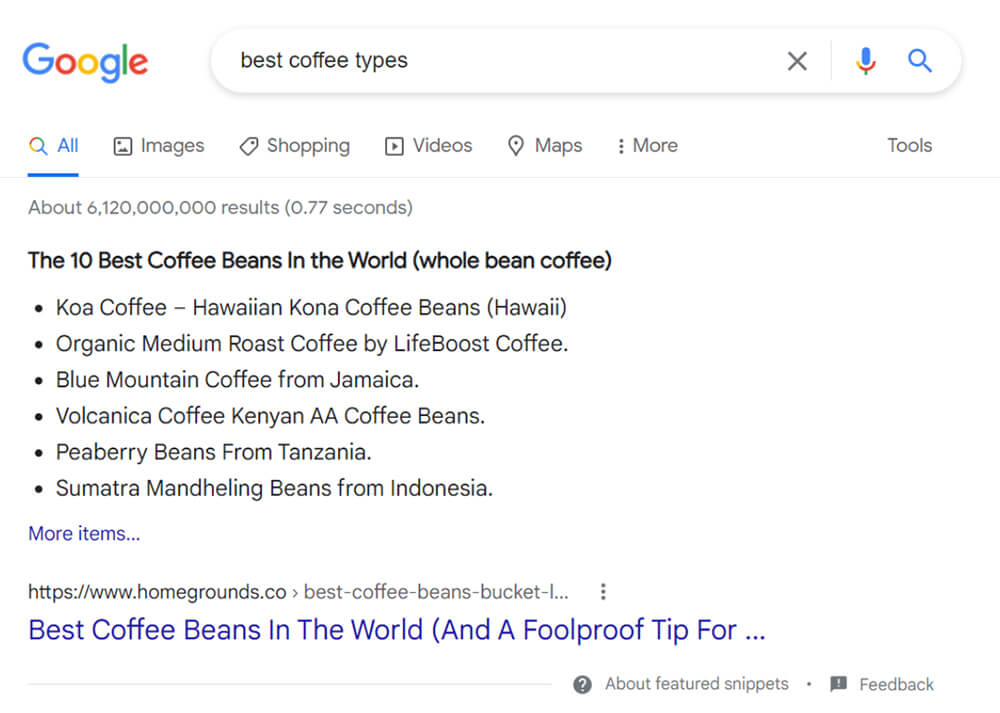This screenshot has height=713, width=1000.
Task: Go to the Videos tab
Action: point(429,146)
